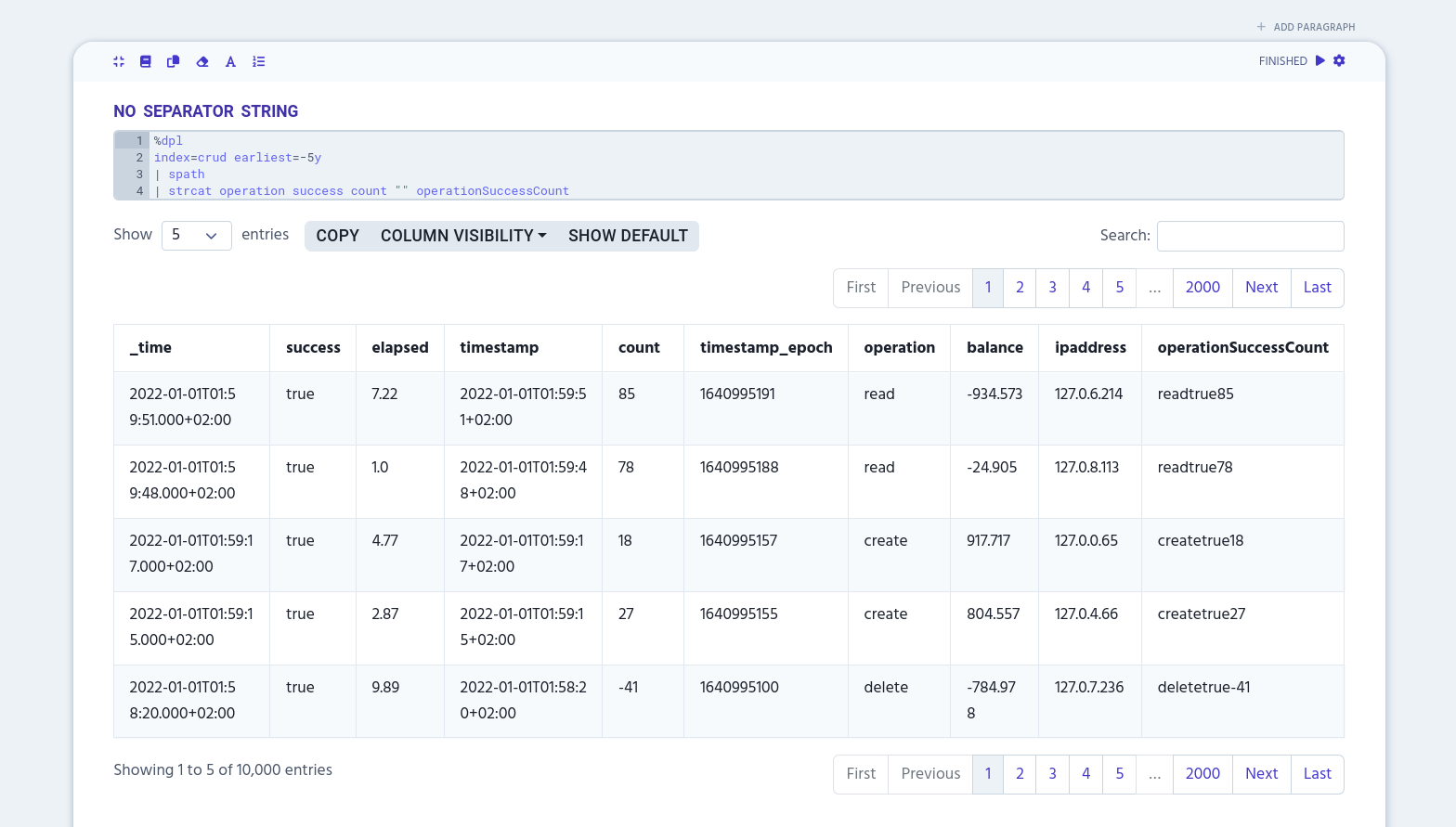Viewport: 1456px width, 827px height.
Task: Click Last in the top pagination
Action: pos(1318,288)
